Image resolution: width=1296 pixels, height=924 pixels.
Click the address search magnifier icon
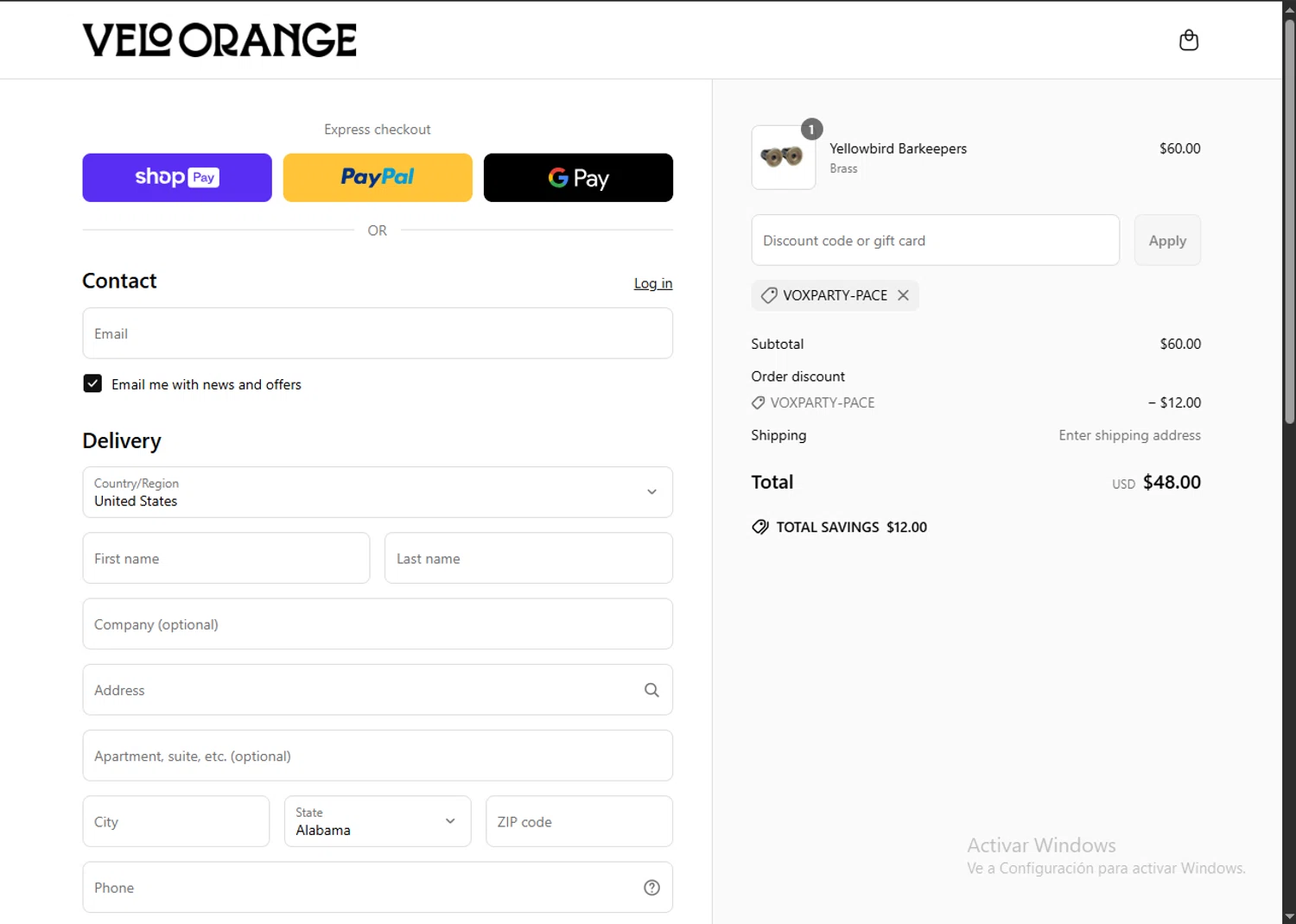pos(651,690)
